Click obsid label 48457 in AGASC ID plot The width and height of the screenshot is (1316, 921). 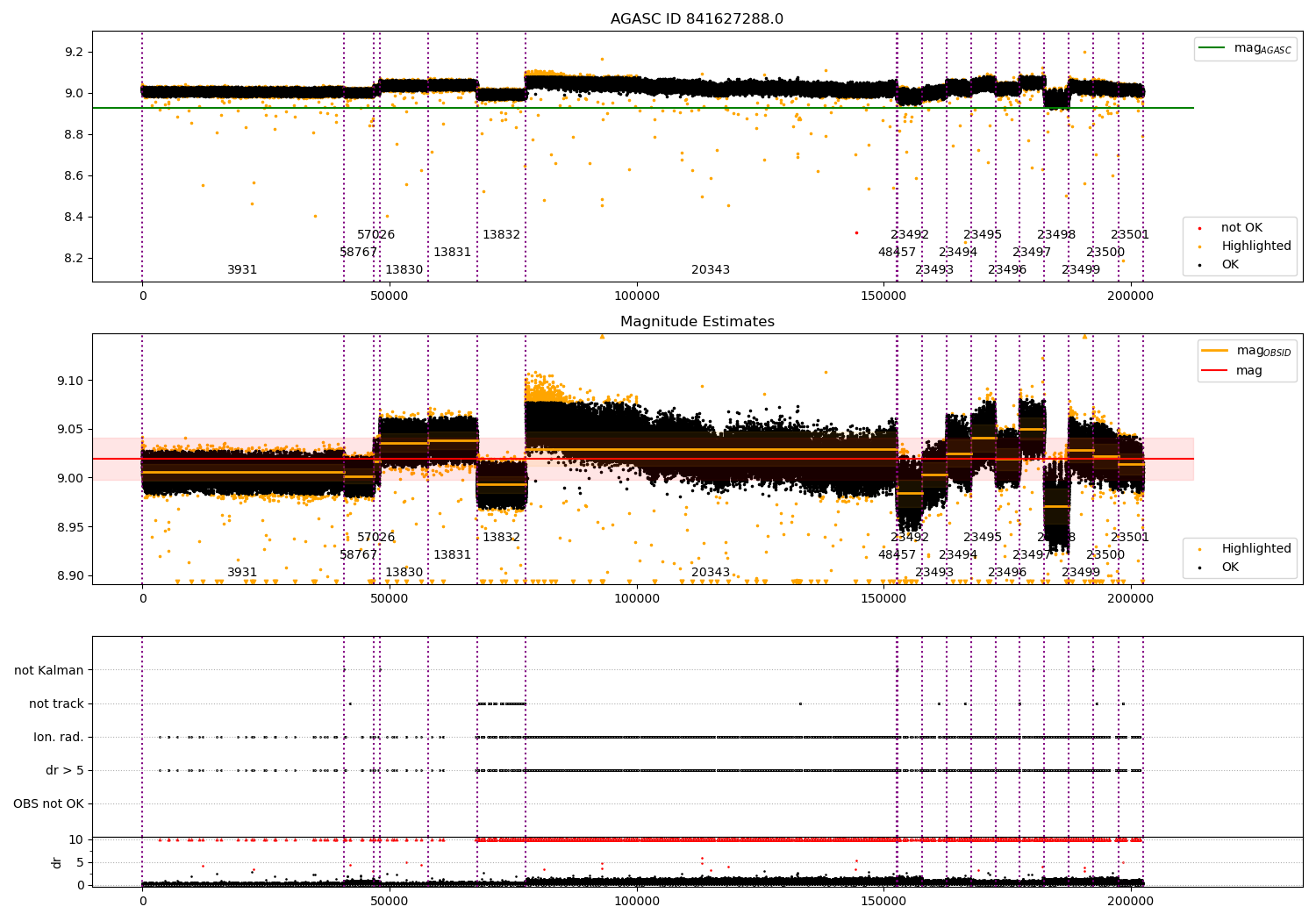(897, 253)
